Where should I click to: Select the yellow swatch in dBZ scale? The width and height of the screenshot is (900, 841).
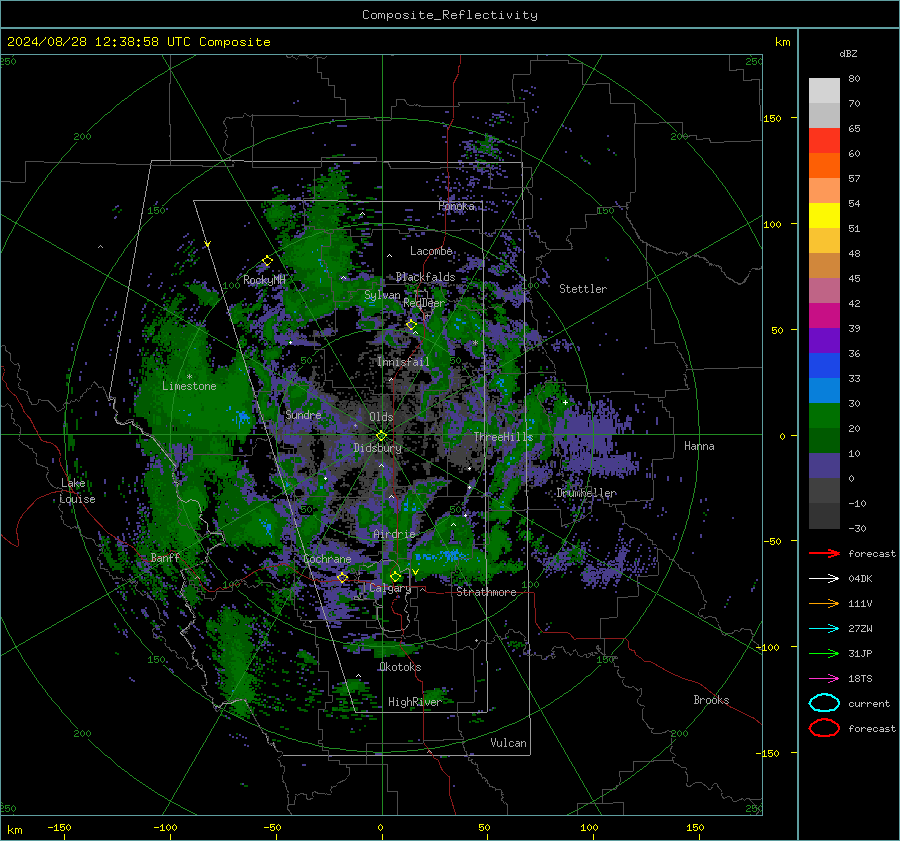pos(824,215)
